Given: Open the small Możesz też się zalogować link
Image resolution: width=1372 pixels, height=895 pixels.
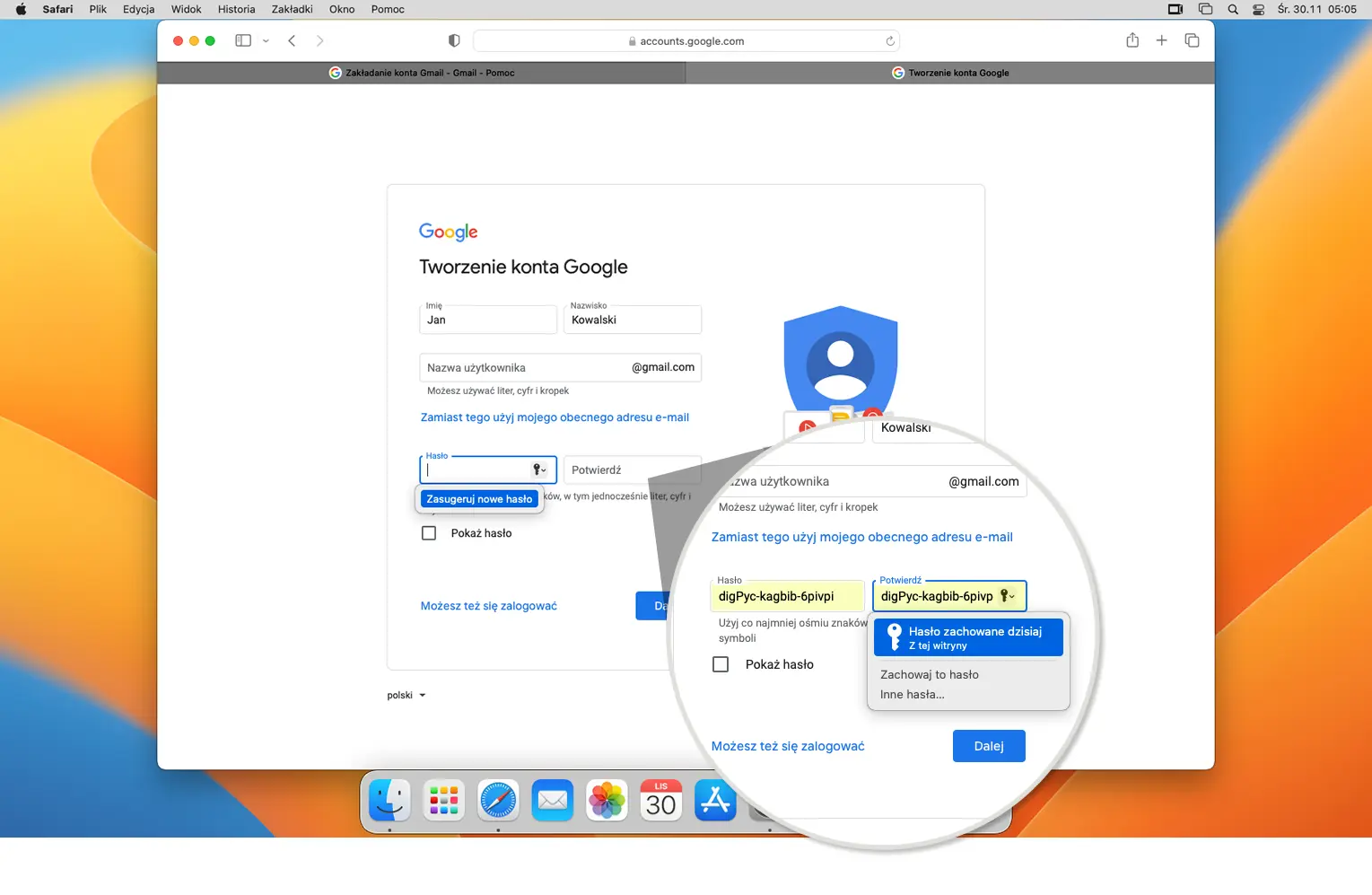Looking at the screenshot, I should [489, 606].
